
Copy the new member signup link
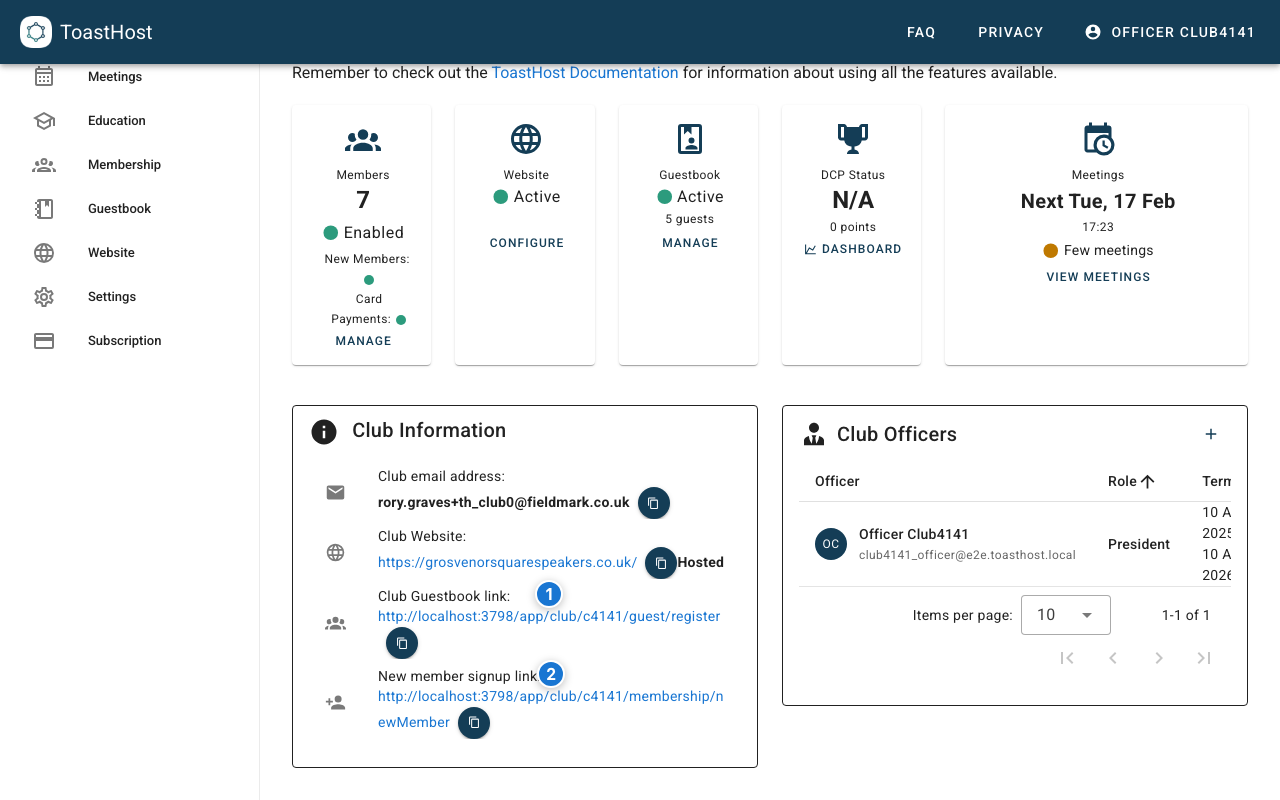click(x=474, y=722)
